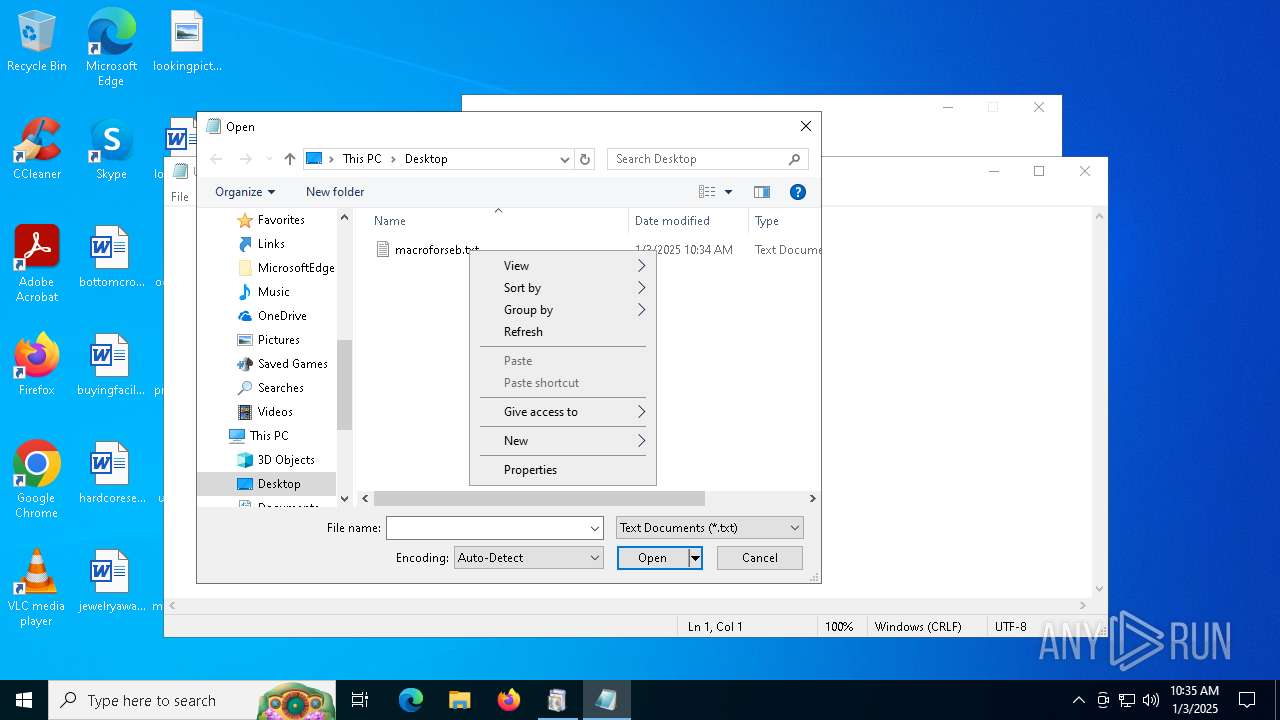
Task: Open the CCleaner desktop shortcut
Action: point(37,150)
